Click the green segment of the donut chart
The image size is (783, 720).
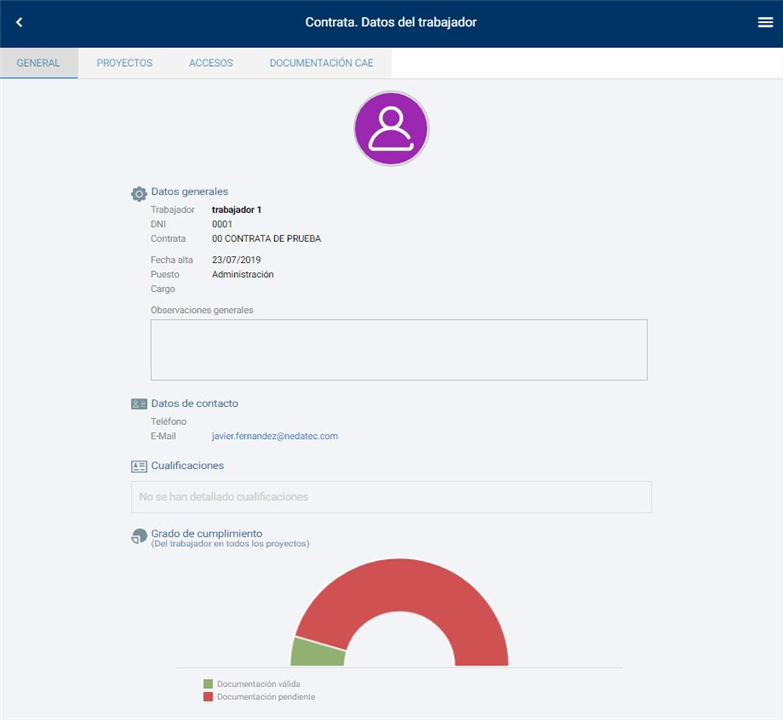(x=317, y=652)
